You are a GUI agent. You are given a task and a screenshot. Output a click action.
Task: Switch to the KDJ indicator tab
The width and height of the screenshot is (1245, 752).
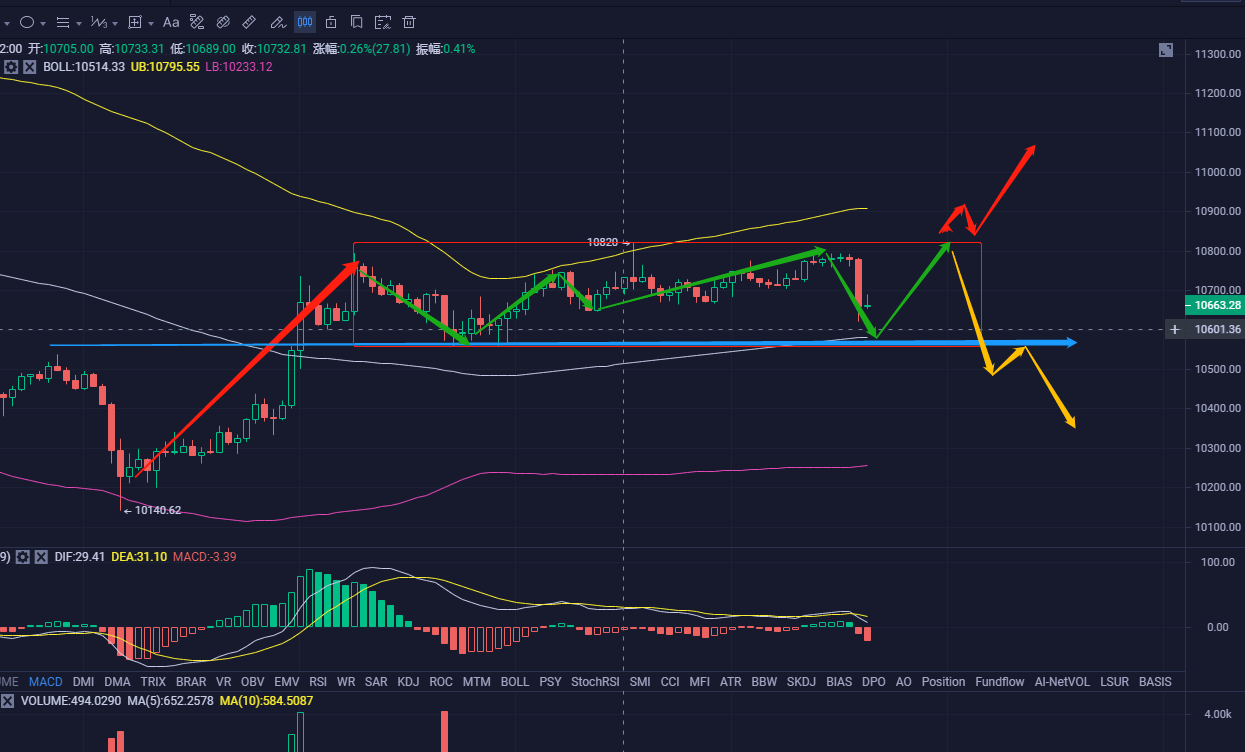pyautogui.click(x=408, y=682)
